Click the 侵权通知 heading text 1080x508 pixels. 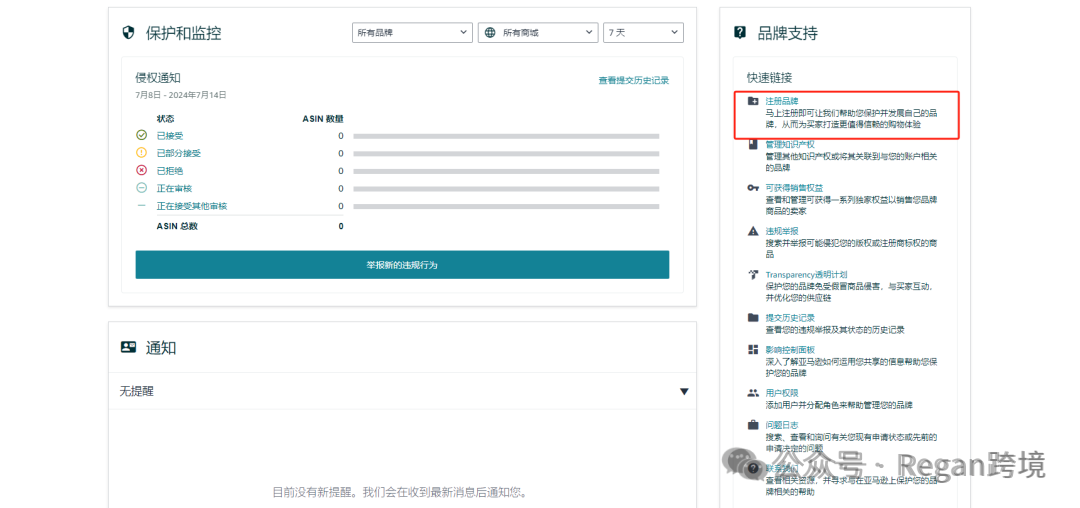point(158,78)
